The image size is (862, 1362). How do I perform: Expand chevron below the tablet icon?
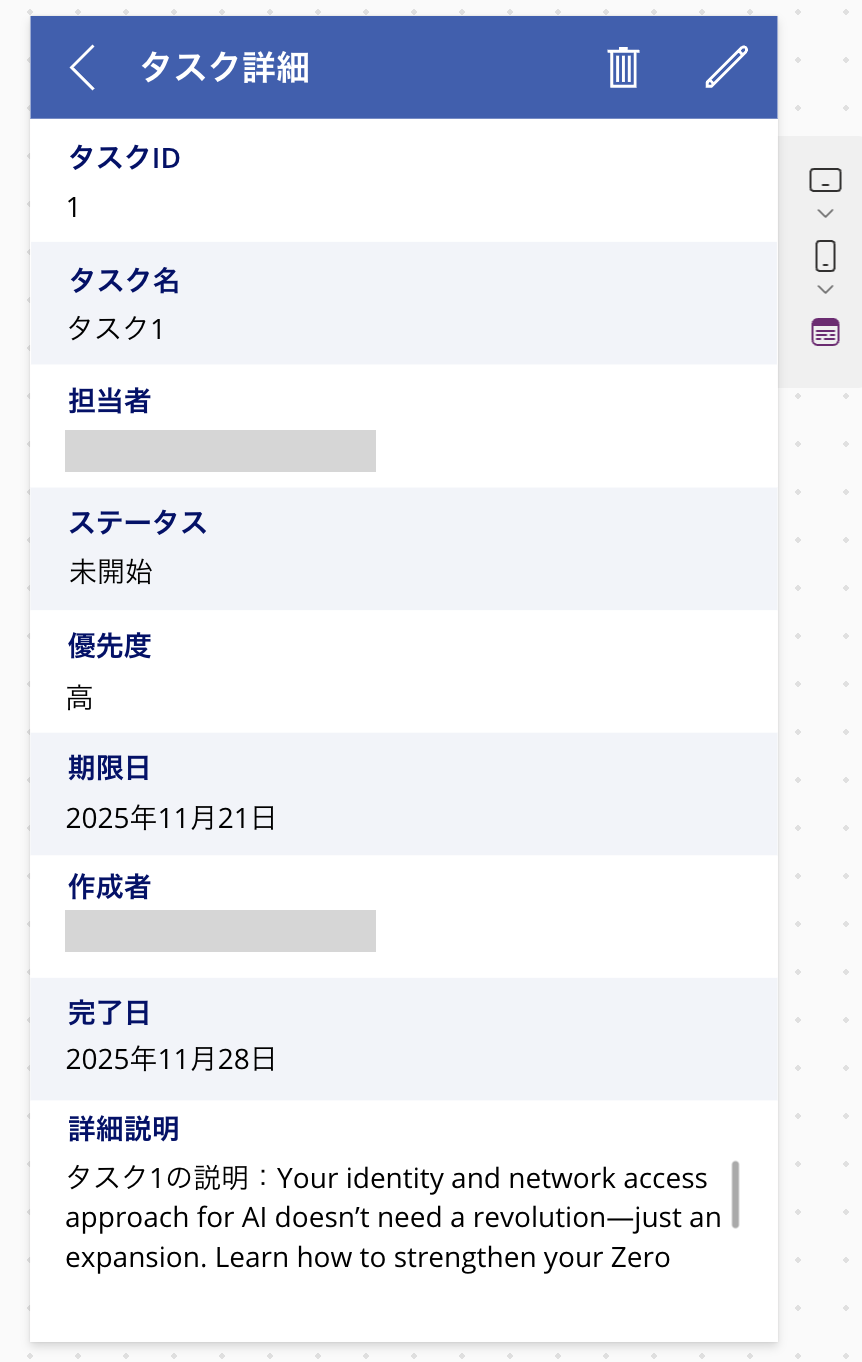[825, 213]
